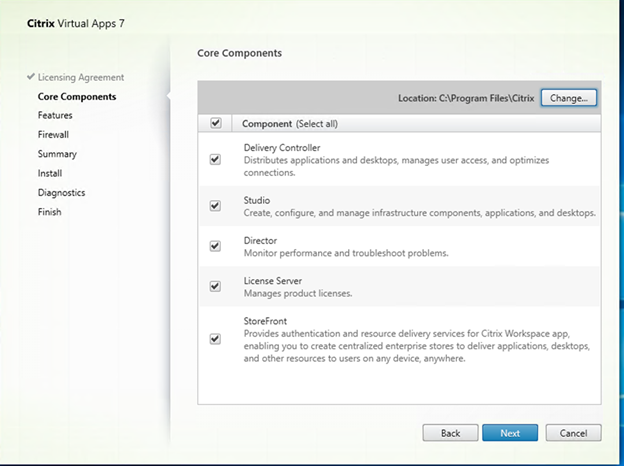Uncheck the StoreFront component checkbox
624x466 pixels.
pyautogui.click(x=215, y=339)
